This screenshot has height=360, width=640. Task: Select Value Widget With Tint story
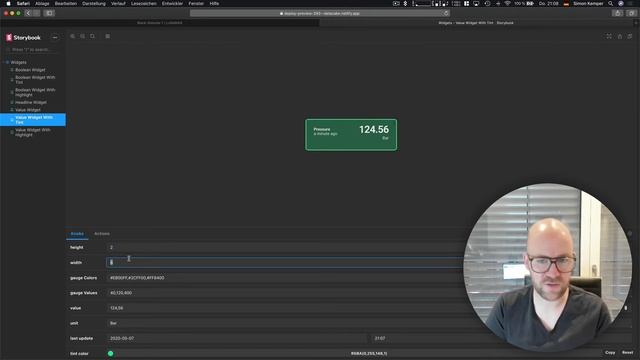[x=33, y=120]
